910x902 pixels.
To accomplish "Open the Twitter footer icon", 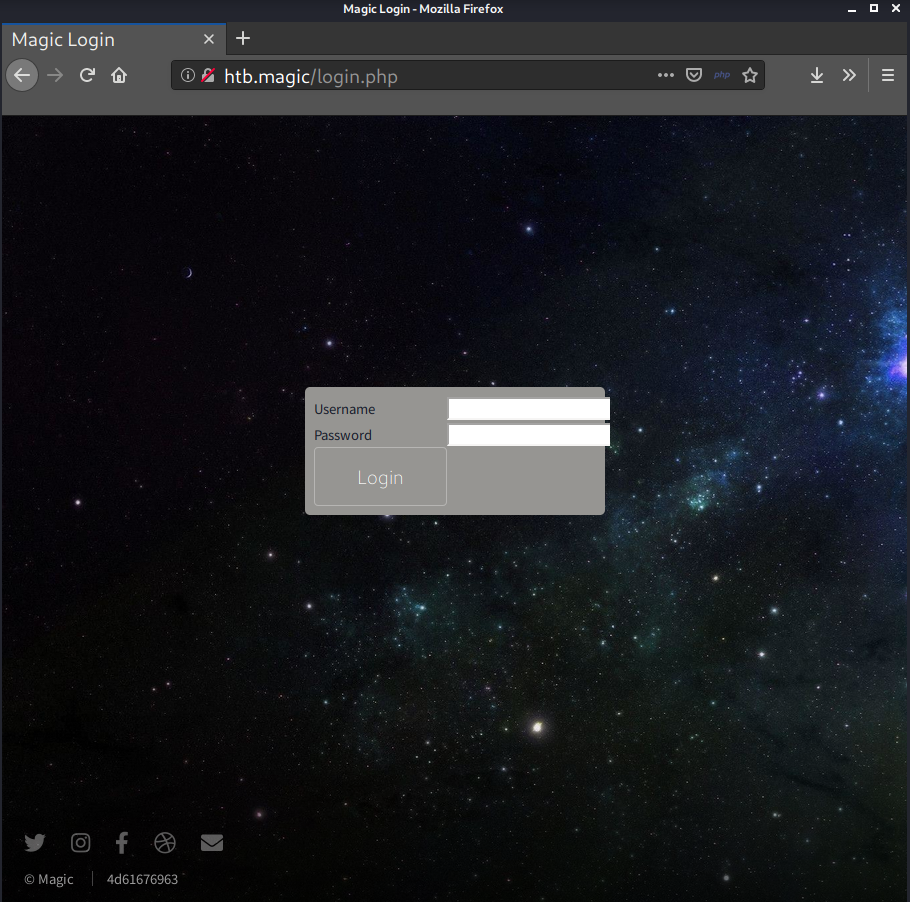I will click(x=35, y=842).
